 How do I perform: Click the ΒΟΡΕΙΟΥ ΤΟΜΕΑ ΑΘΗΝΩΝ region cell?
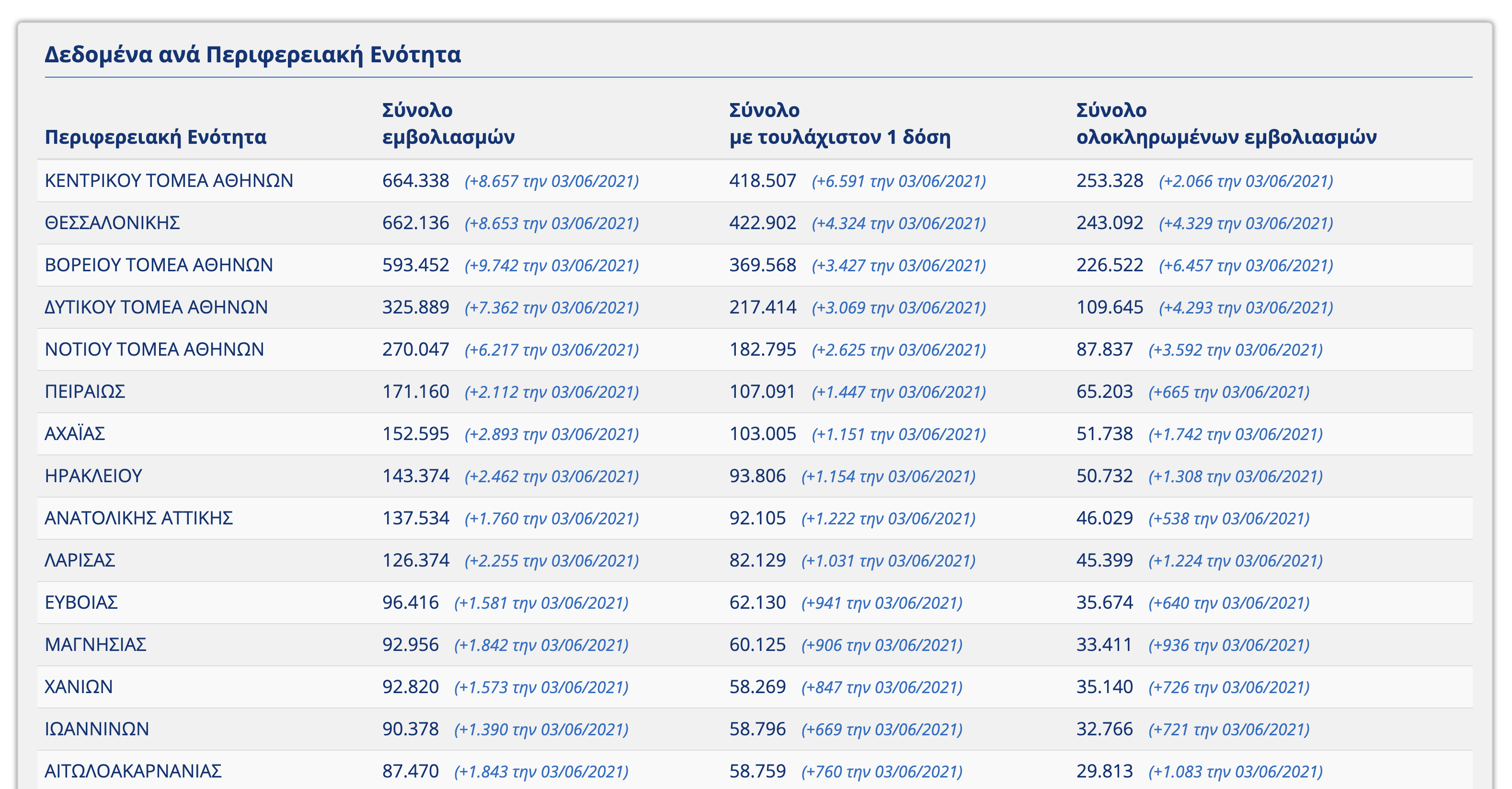pyautogui.click(x=159, y=265)
